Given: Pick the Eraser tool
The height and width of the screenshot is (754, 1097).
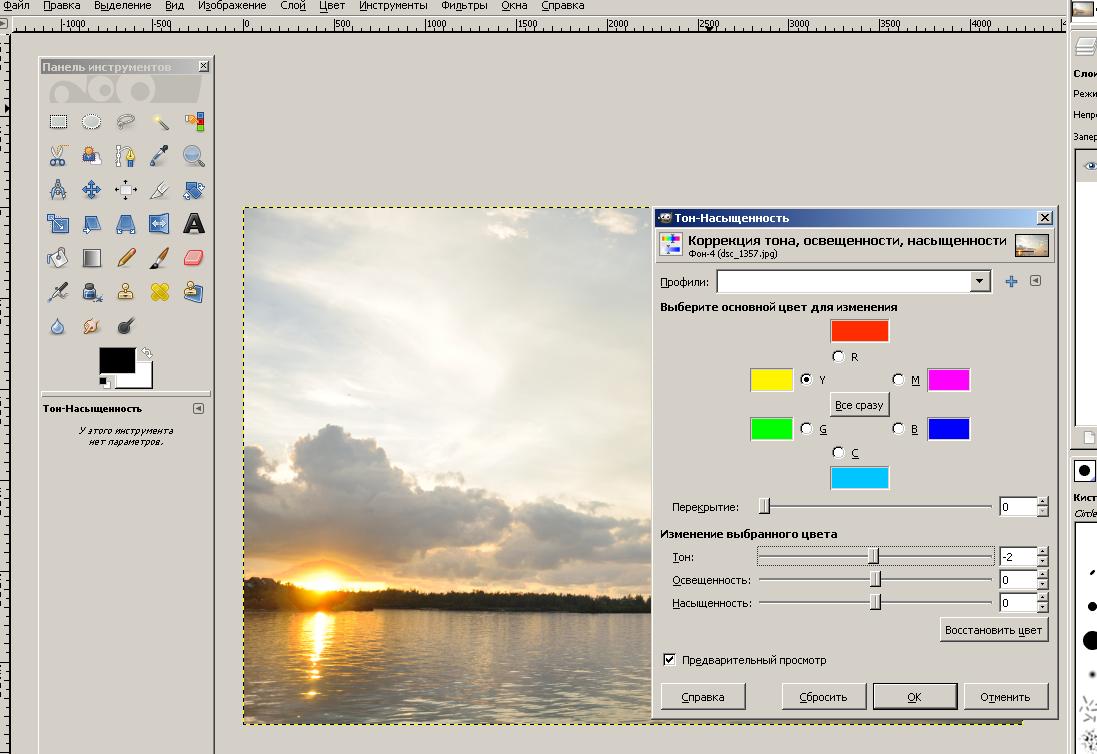Looking at the screenshot, I should pyautogui.click(x=194, y=258).
